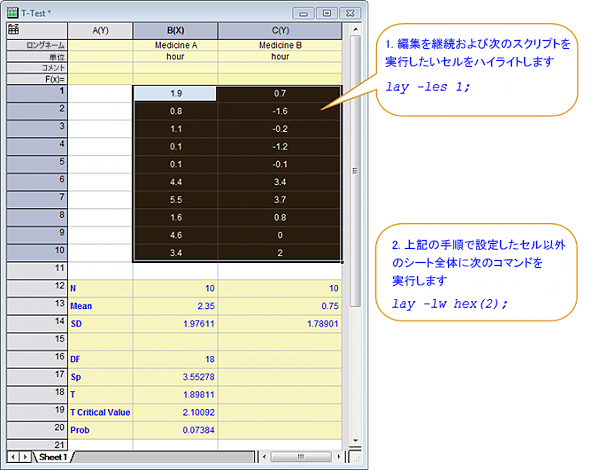Select the critical value 2.10092
Screen dimensions: 600x470
[175, 412]
